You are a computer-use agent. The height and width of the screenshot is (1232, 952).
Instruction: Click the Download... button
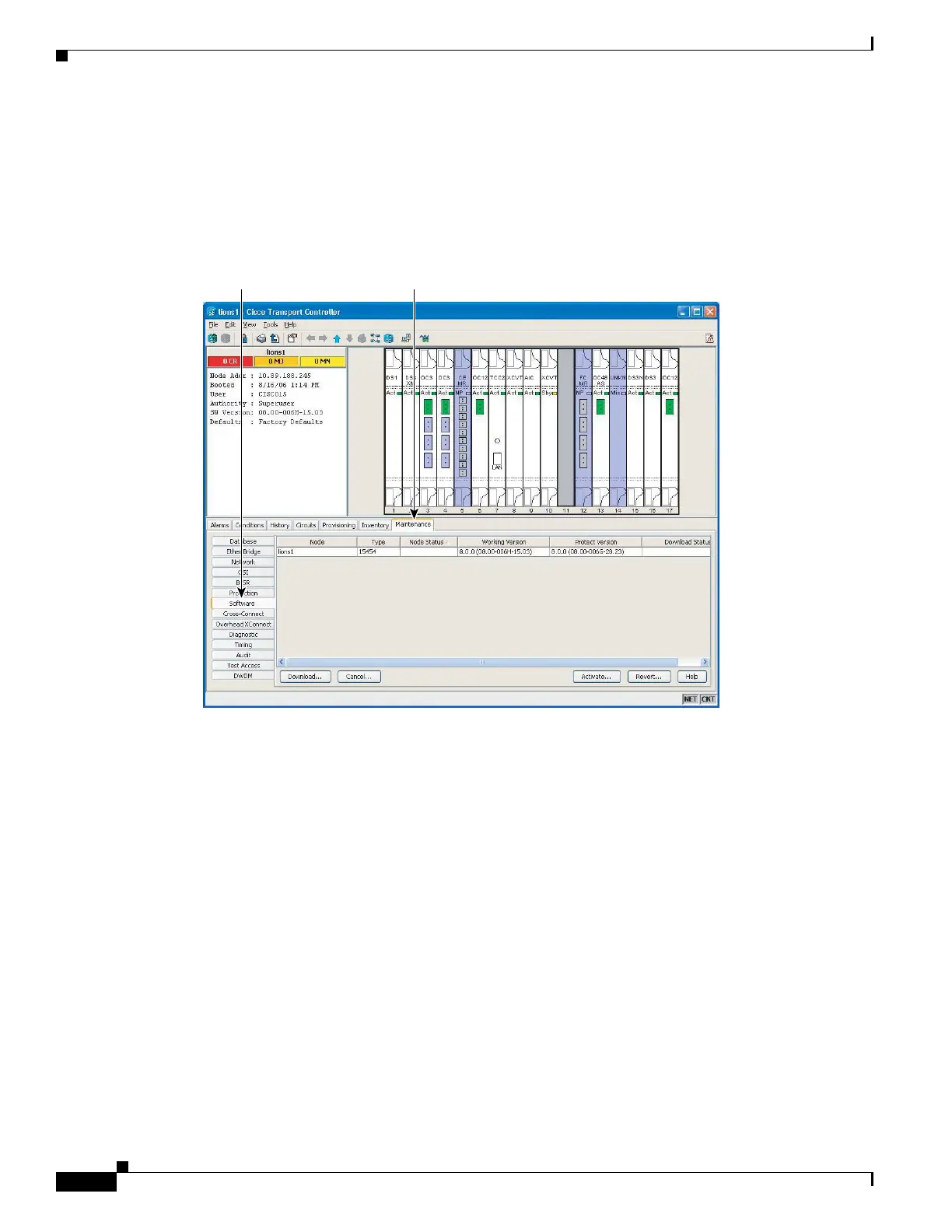point(305,677)
